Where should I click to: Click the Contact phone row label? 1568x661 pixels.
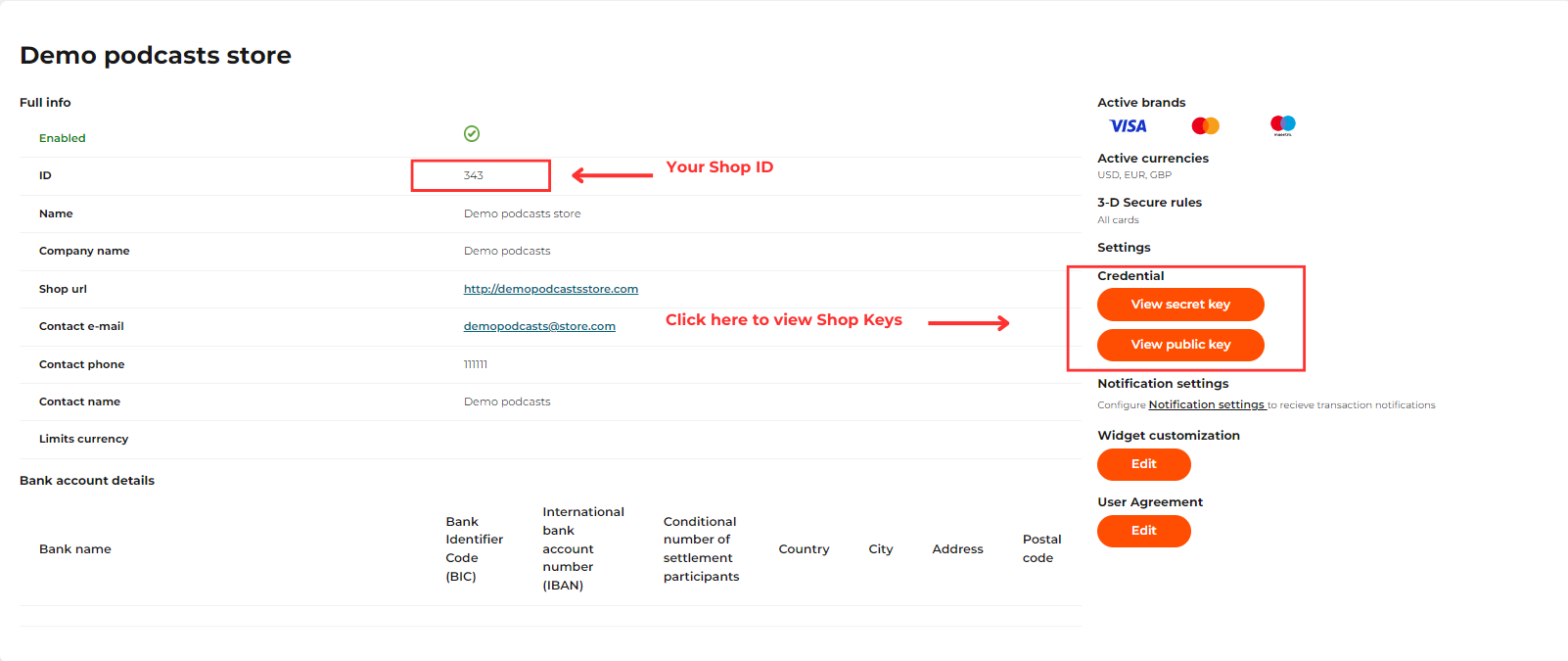pyautogui.click(x=82, y=364)
